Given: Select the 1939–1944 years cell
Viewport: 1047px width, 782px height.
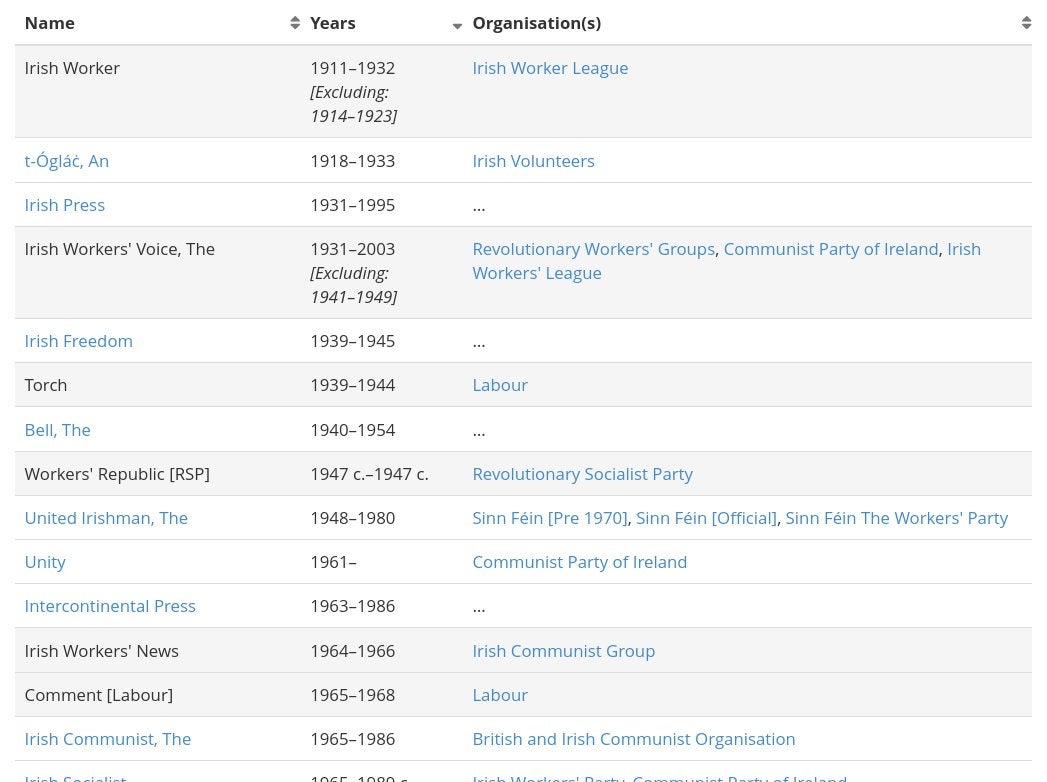Looking at the screenshot, I should tap(382, 385).
